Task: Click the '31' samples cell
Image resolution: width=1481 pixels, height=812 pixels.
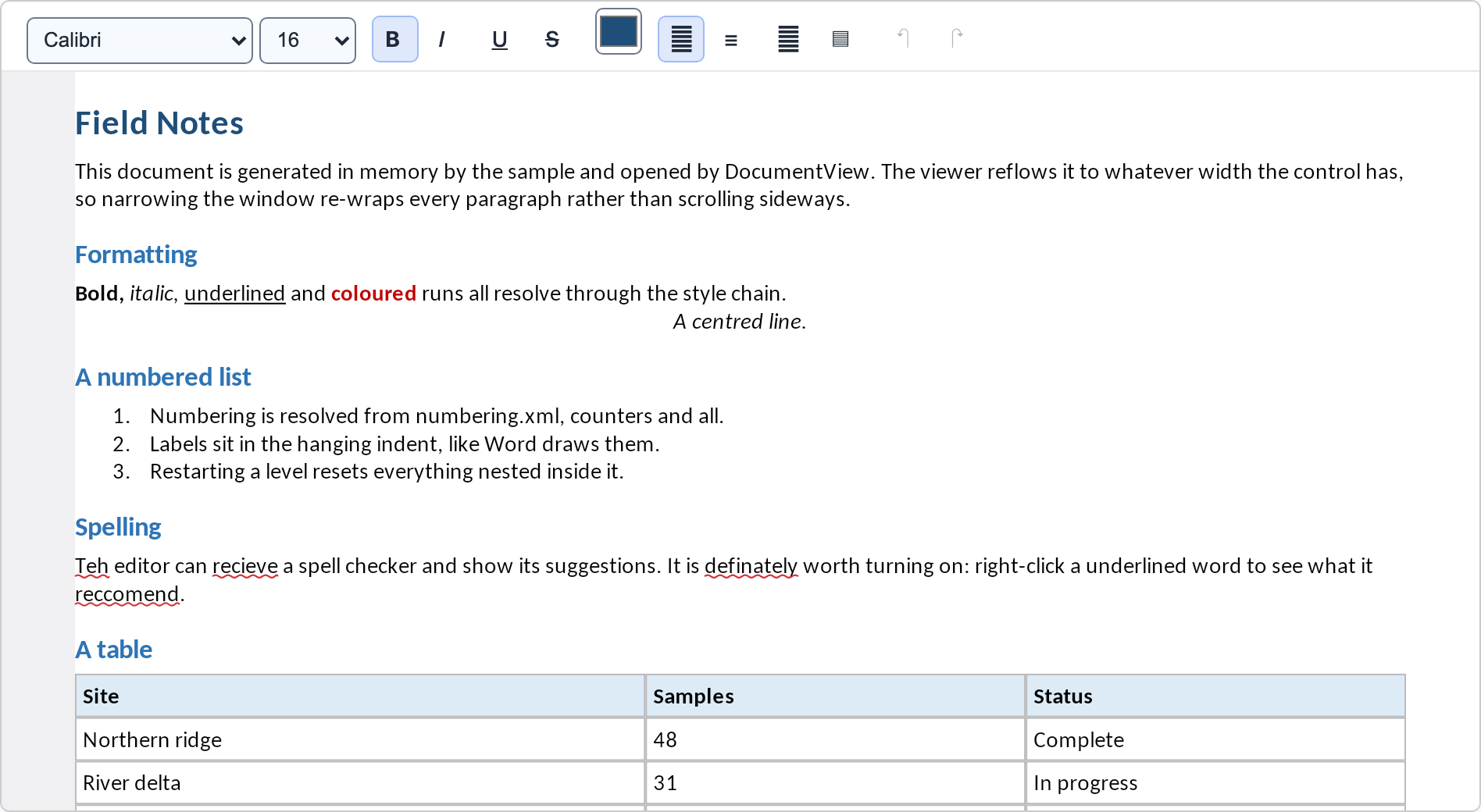Action: pos(835,783)
